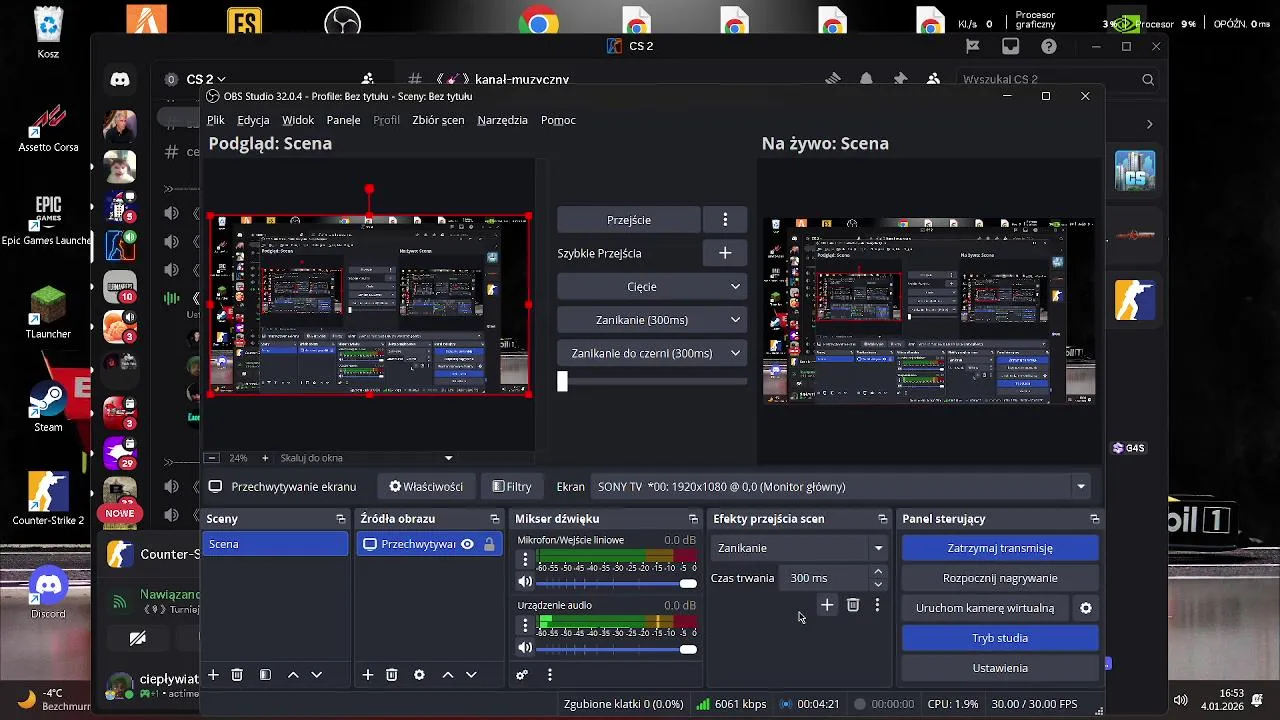The image size is (1280, 720).
Task: Open Urządzenie audio three-dot options
Action: (525, 625)
